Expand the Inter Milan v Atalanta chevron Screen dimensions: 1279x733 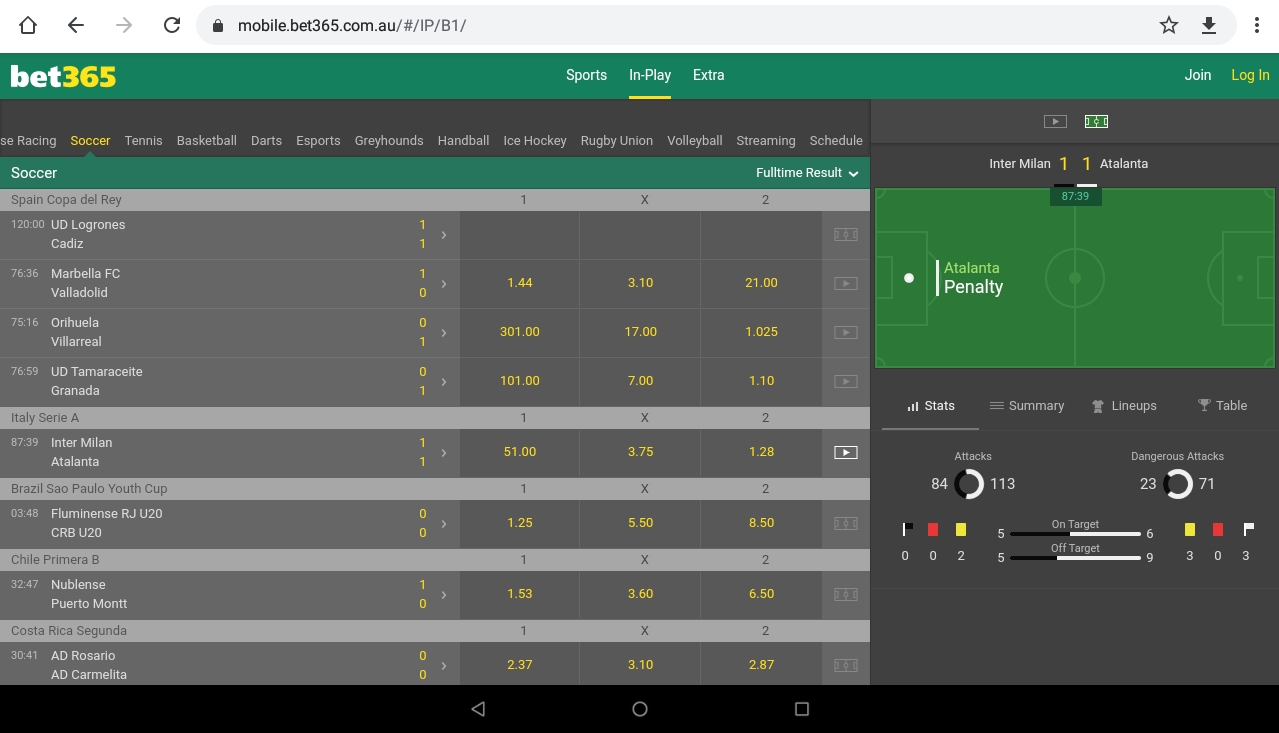coord(444,453)
